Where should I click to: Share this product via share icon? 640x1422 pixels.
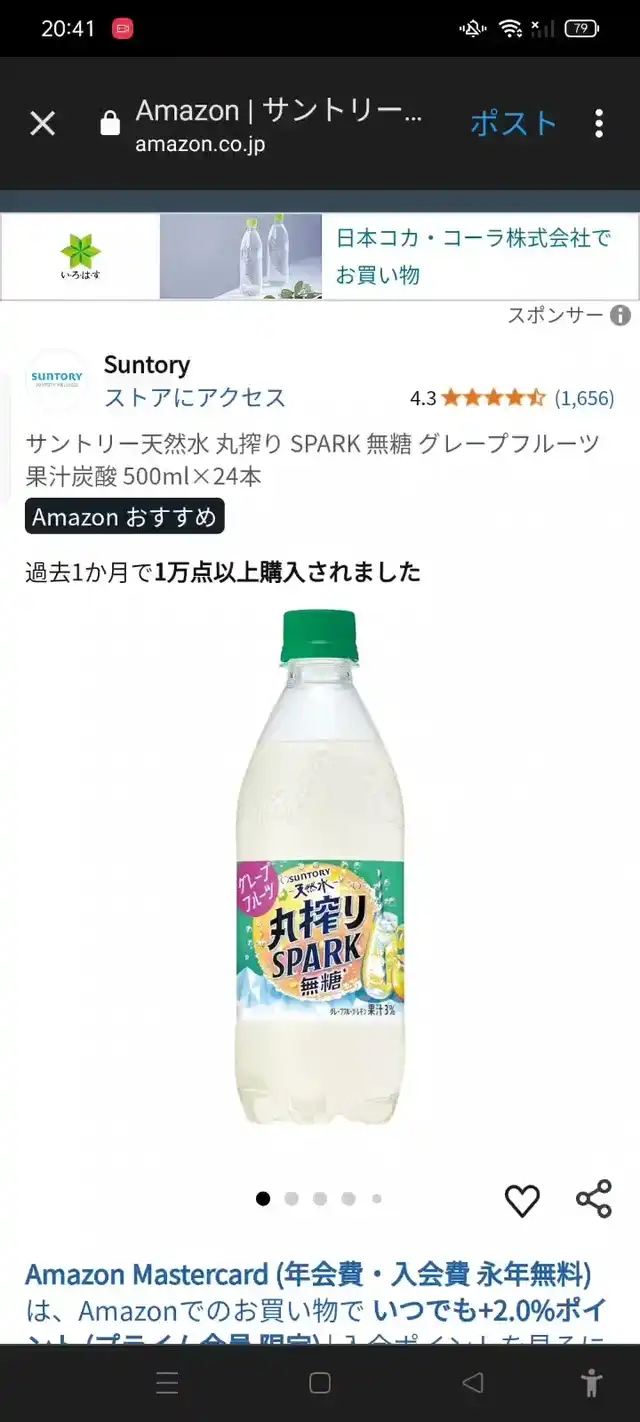pos(593,1199)
